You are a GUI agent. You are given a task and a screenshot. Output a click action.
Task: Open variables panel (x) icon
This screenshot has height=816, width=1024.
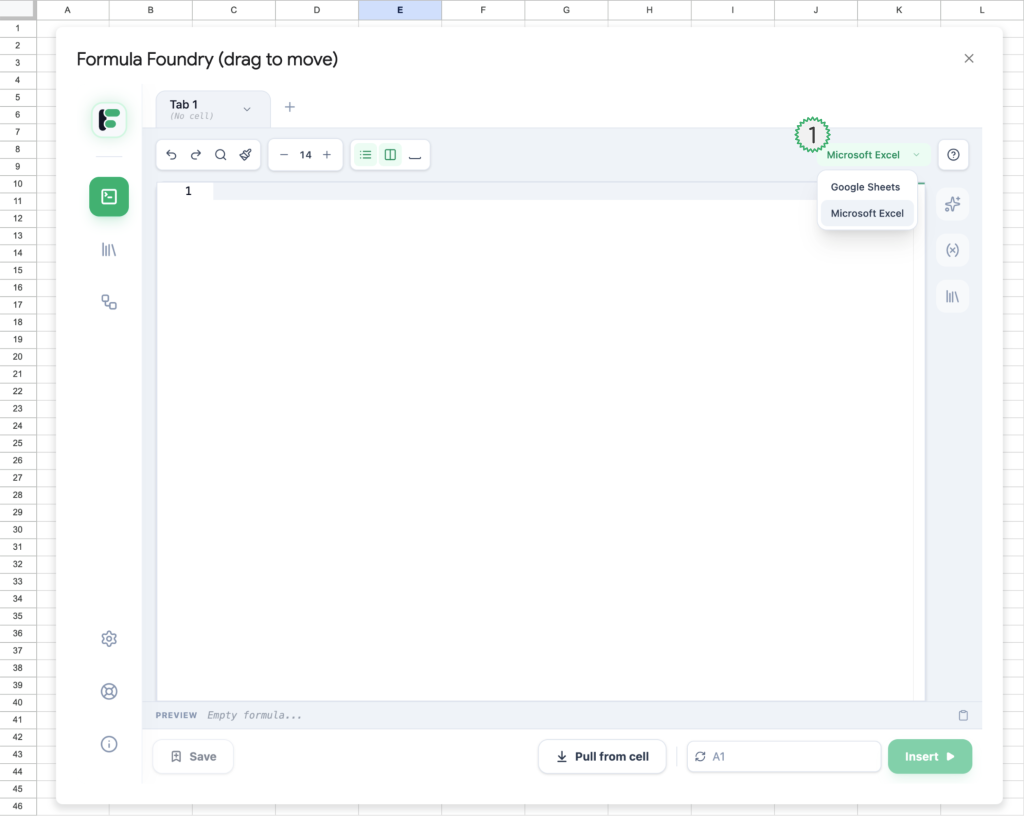click(952, 250)
